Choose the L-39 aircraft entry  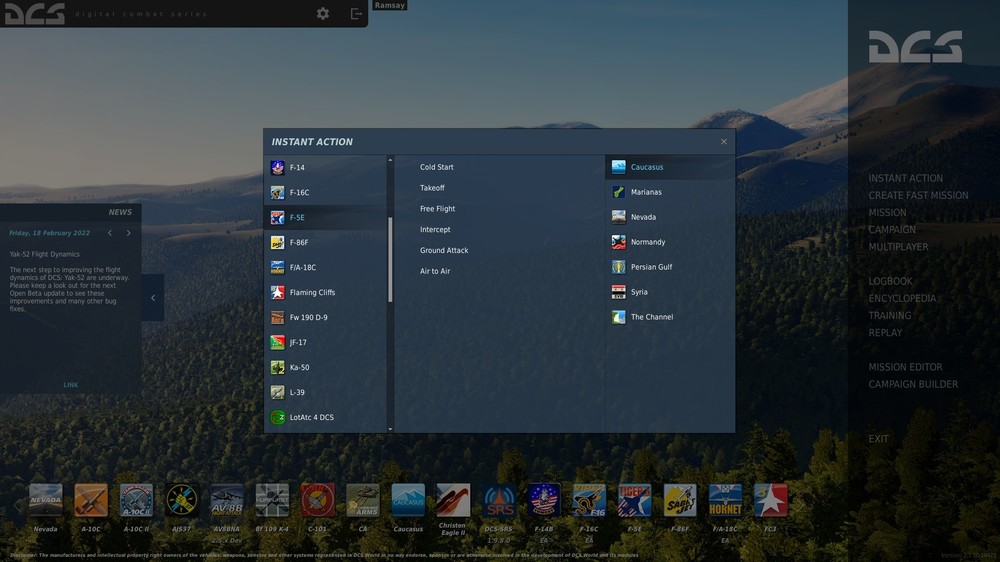[325, 392]
